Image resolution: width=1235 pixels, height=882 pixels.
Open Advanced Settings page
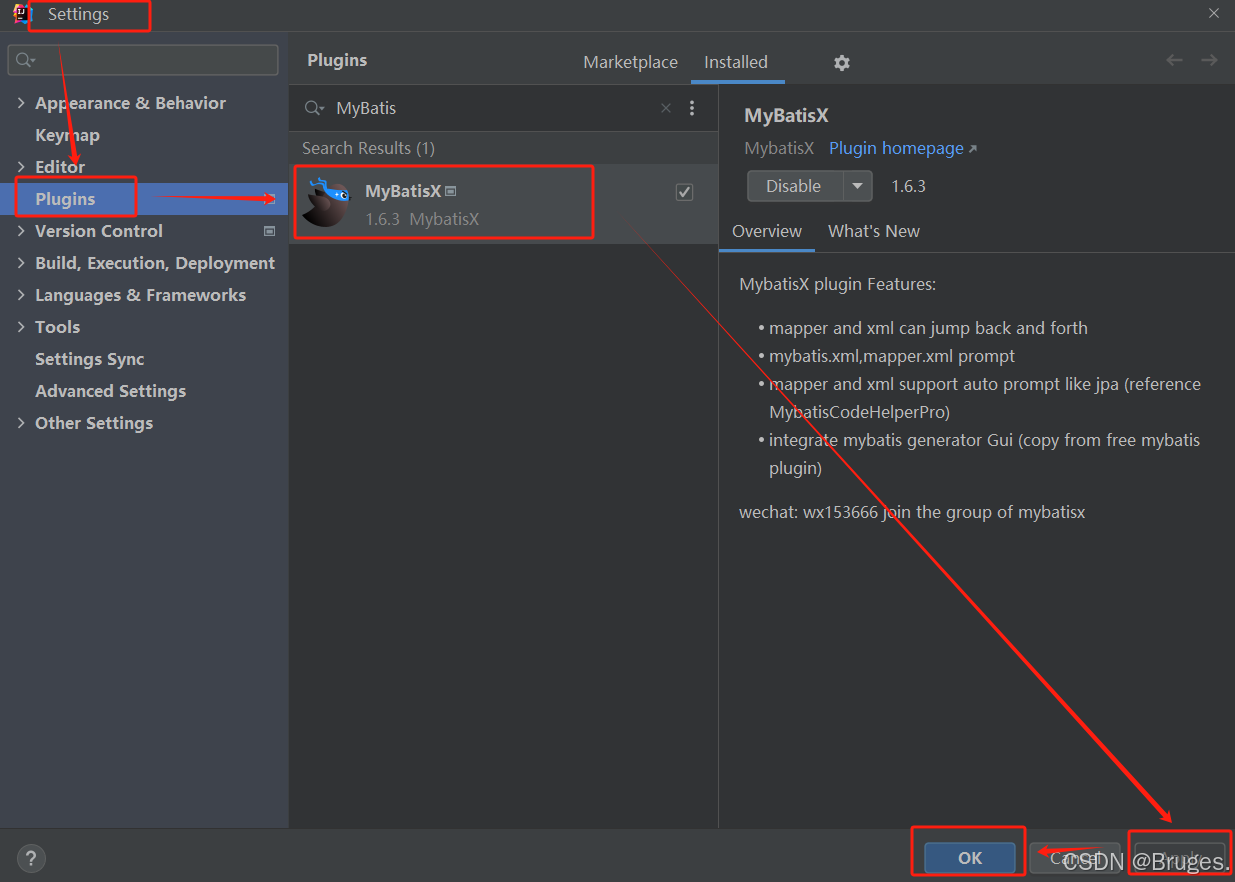tap(110, 391)
